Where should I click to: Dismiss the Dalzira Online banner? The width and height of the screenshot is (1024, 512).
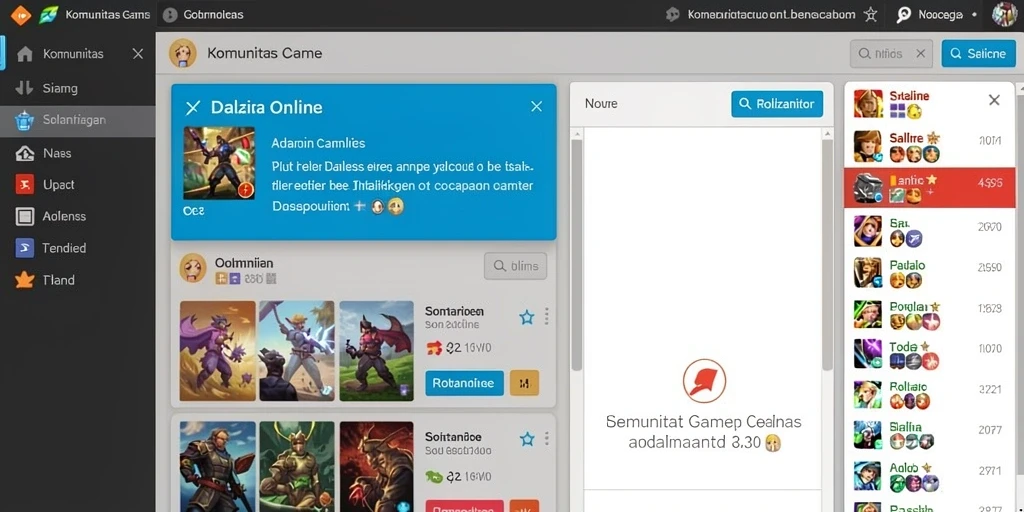[x=536, y=106]
